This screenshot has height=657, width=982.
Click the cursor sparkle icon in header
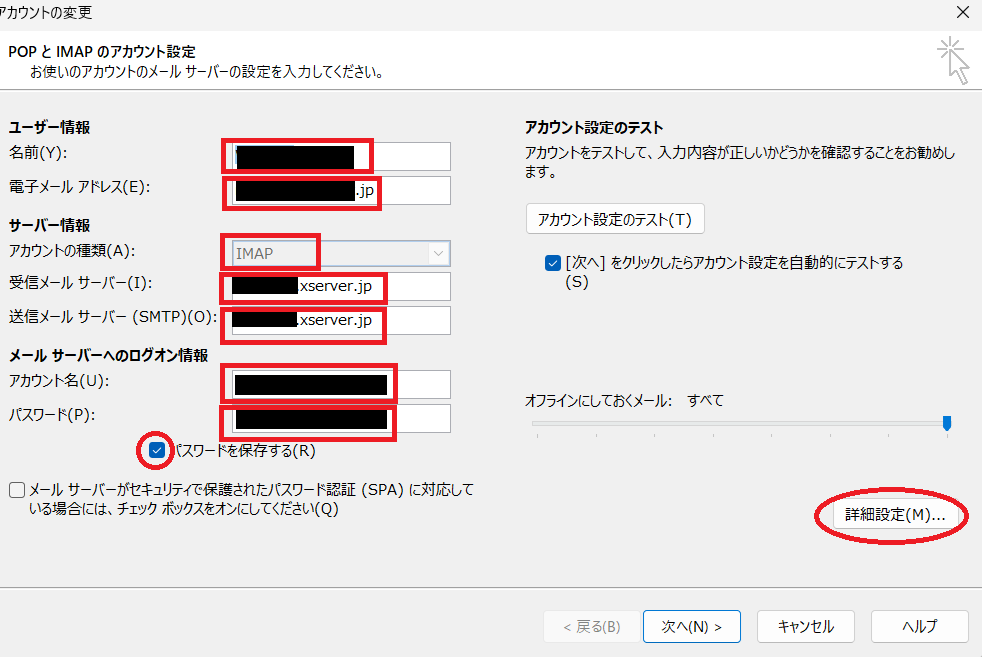(953, 60)
